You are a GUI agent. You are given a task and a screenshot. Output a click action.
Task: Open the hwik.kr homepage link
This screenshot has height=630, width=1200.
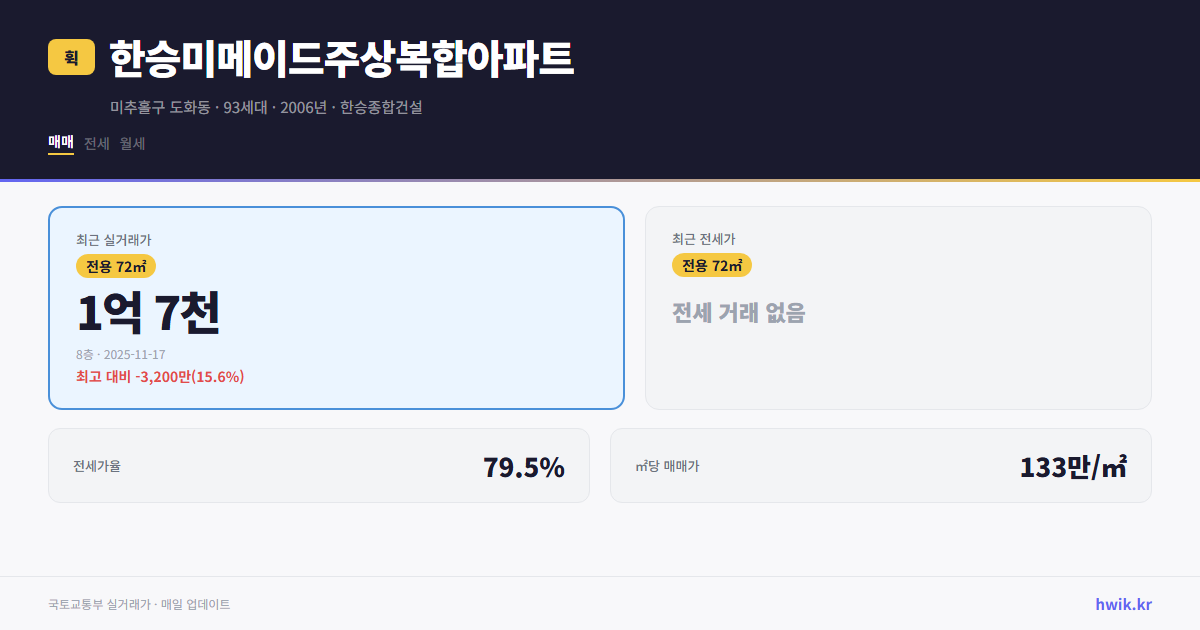pyautogui.click(x=1122, y=604)
